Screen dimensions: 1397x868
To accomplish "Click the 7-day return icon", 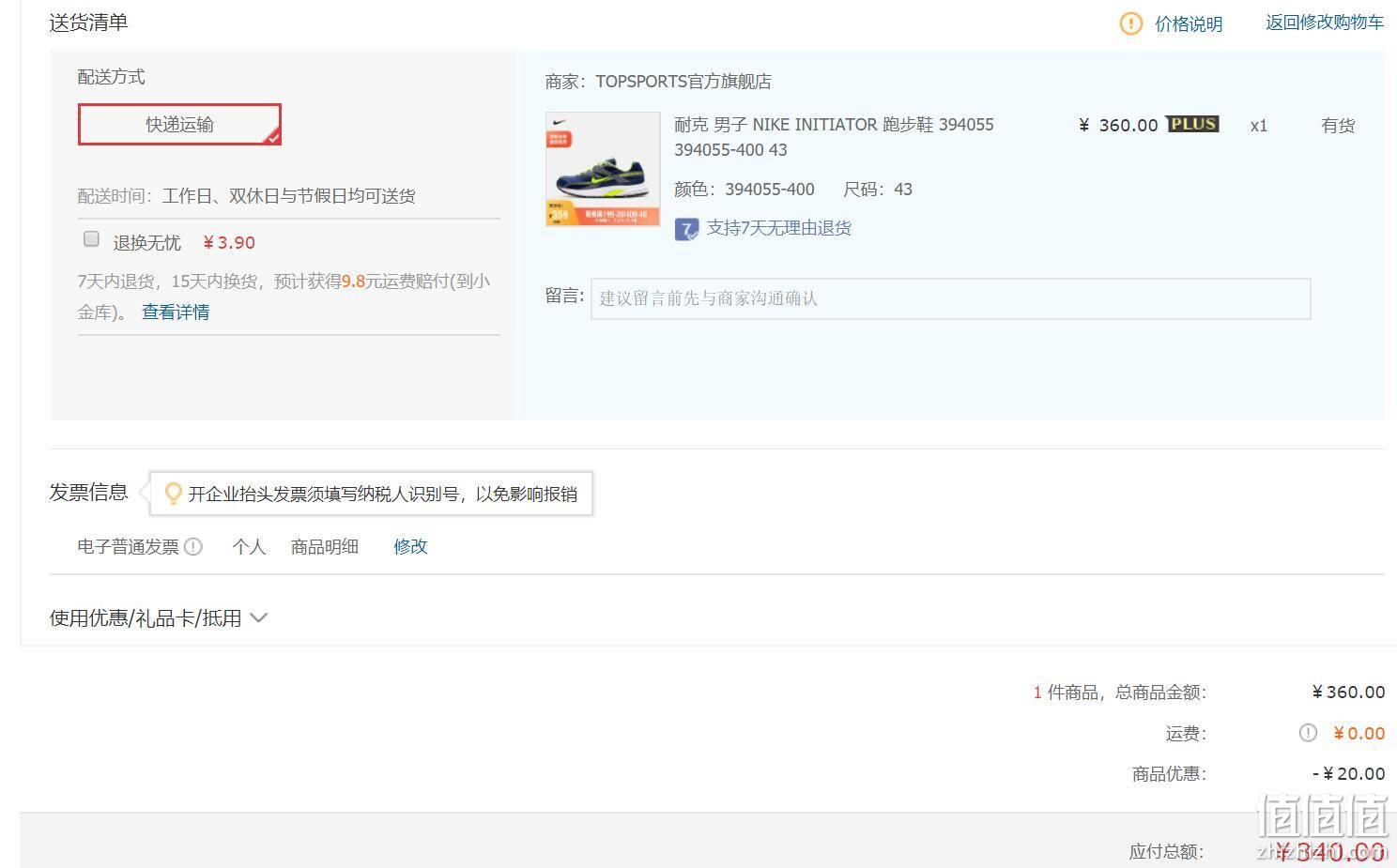I will tap(686, 229).
